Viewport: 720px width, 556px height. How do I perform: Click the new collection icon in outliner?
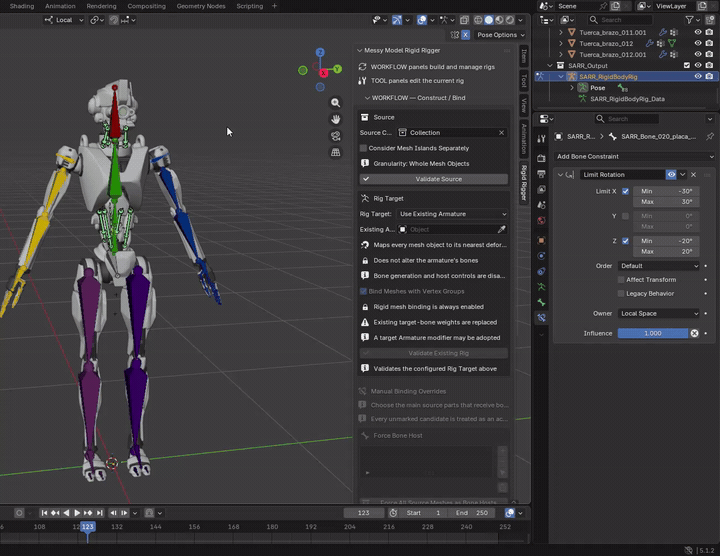(x=709, y=20)
